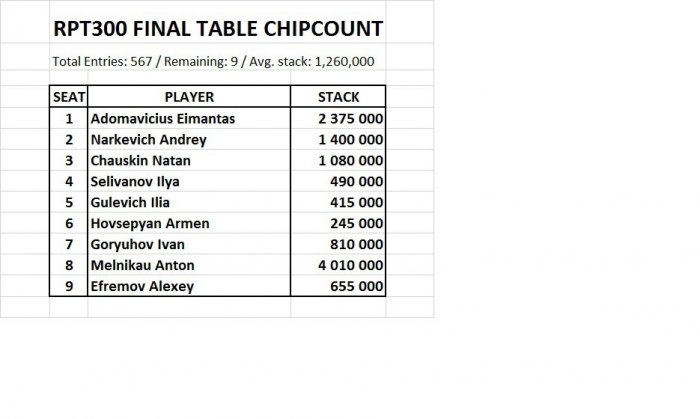Select the 655 000 stack cell

pyautogui.click(x=356, y=286)
